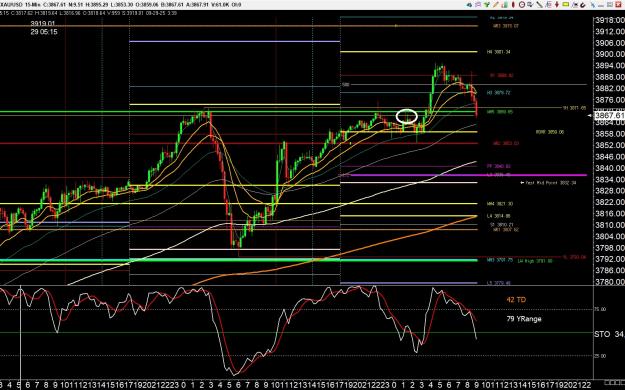
Task: Click the pink envelope icon in the toolbar
Action: tap(478, 5)
